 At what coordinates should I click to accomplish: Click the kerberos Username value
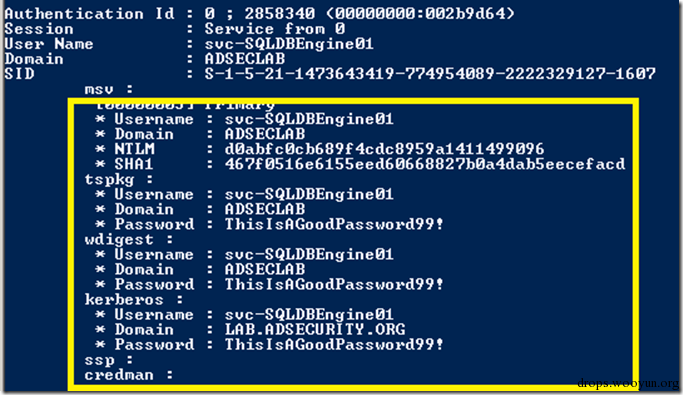pyautogui.click(x=309, y=314)
